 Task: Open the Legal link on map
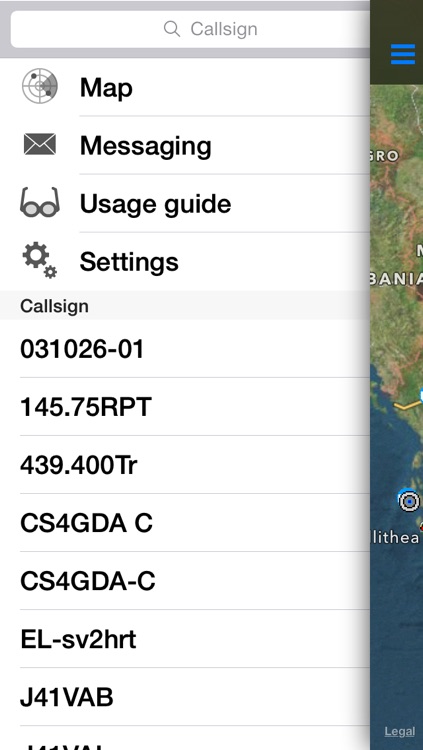(x=400, y=731)
